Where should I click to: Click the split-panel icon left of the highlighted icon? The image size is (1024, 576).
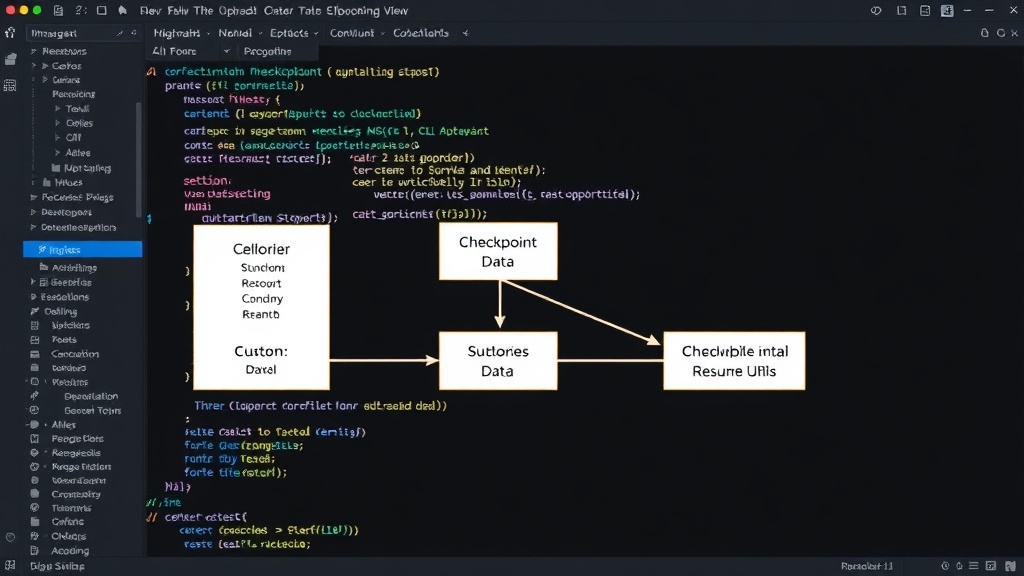point(925,10)
